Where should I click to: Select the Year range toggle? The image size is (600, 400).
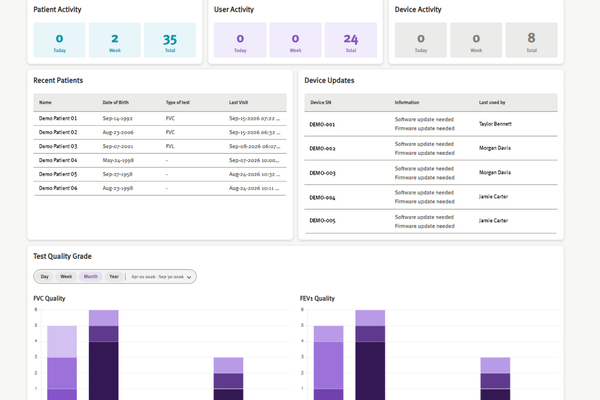click(114, 276)
